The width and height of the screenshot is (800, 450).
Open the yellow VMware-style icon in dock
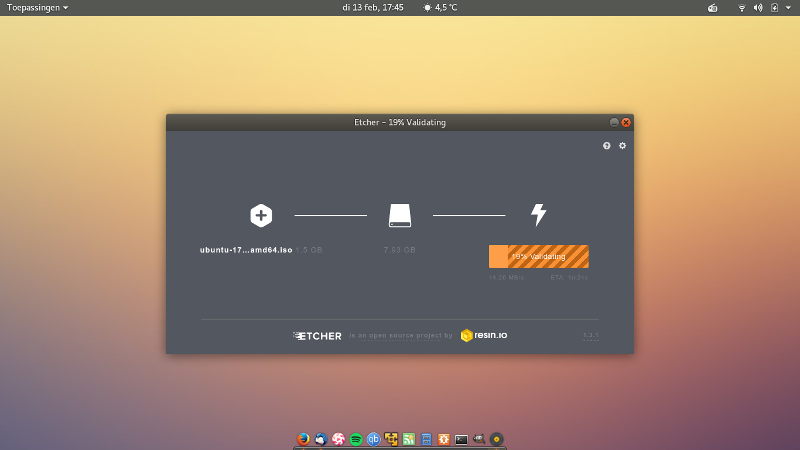click(391, 439)
